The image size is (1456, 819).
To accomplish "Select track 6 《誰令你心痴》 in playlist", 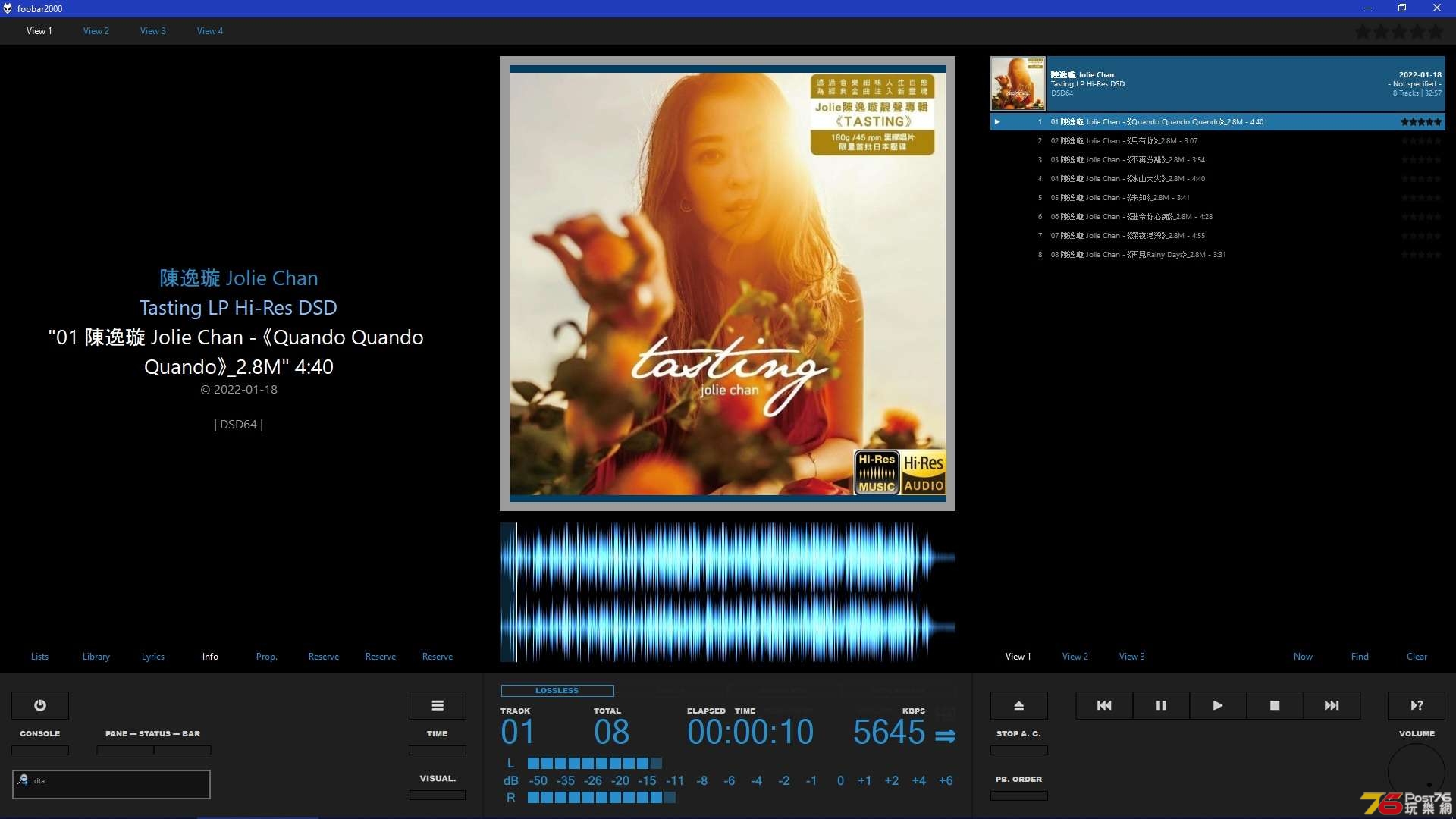I will click(1218, 217).
